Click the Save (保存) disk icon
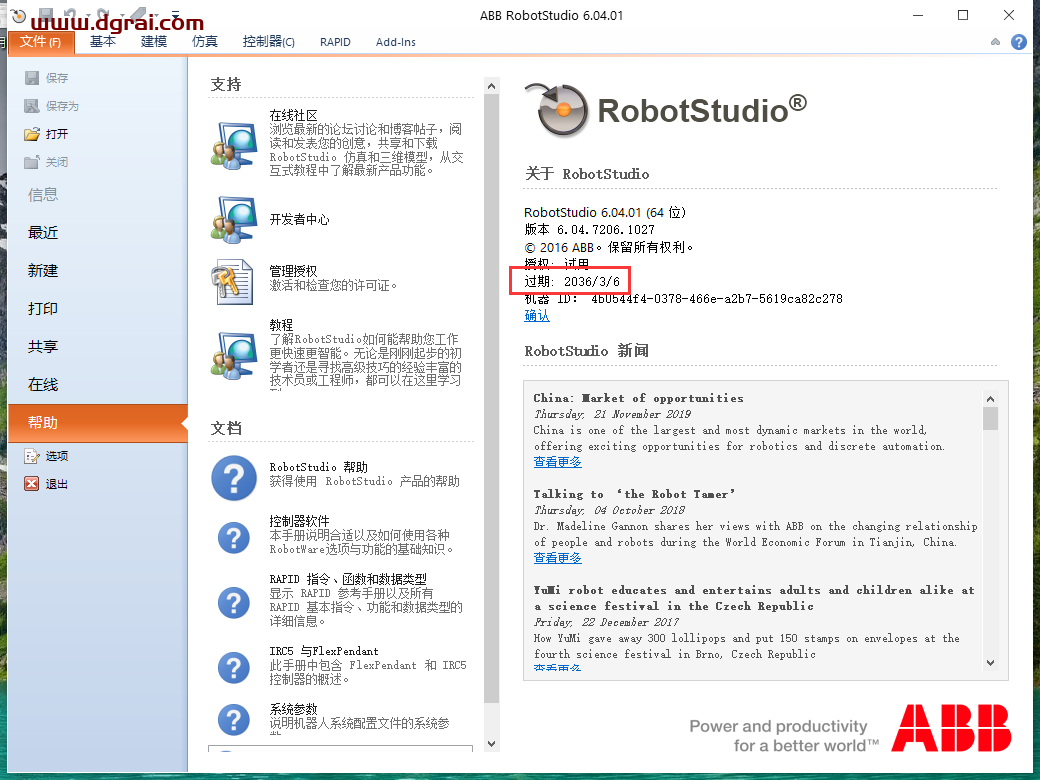 32,78
